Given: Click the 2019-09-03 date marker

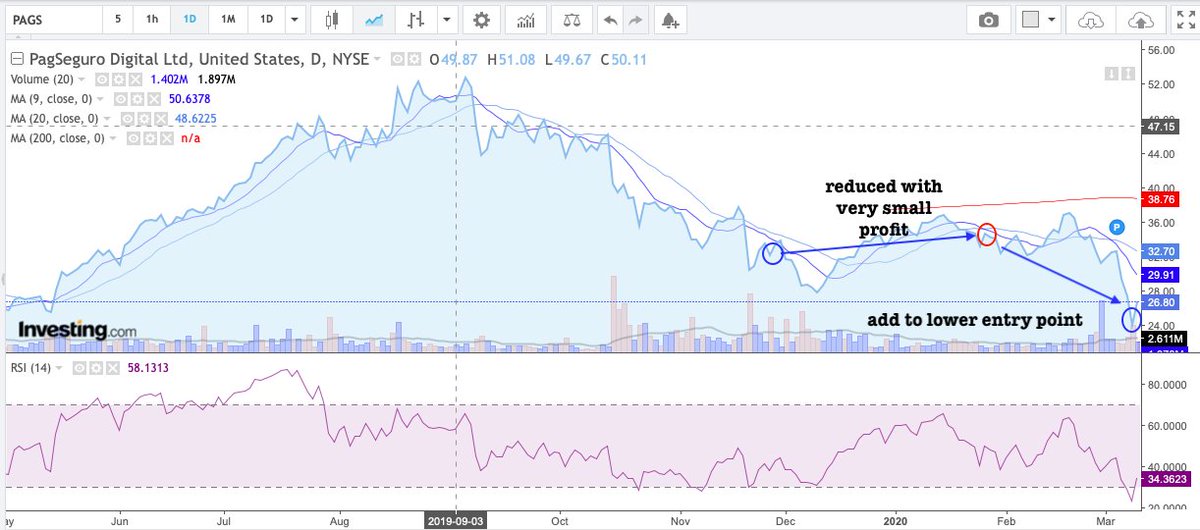Looking at the screenshot, I should [456, 521].
